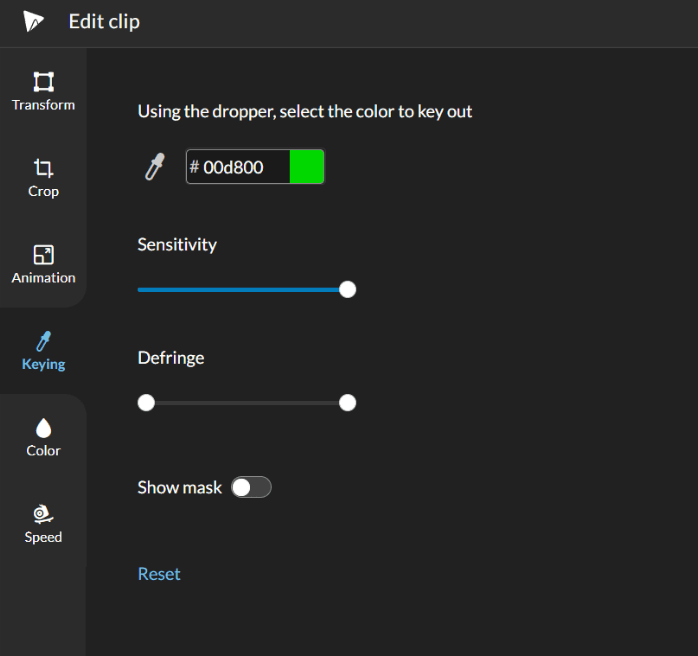Image resolution: width=698 pixels, height=656 pixels.
Task: Open the Color droplet icon
Action: (43, 428)
